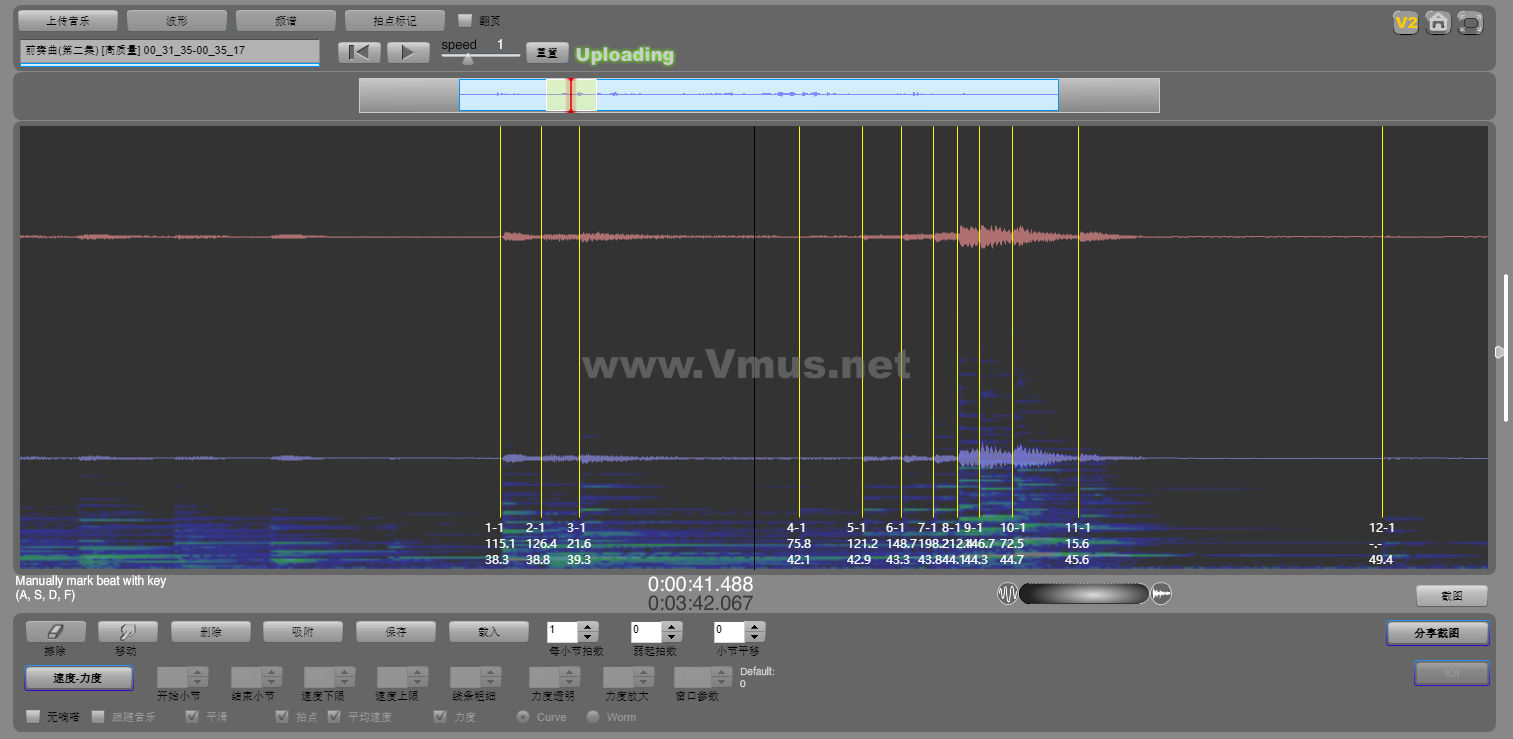Switch to the 频谱 spectrum view

point(285,20)
